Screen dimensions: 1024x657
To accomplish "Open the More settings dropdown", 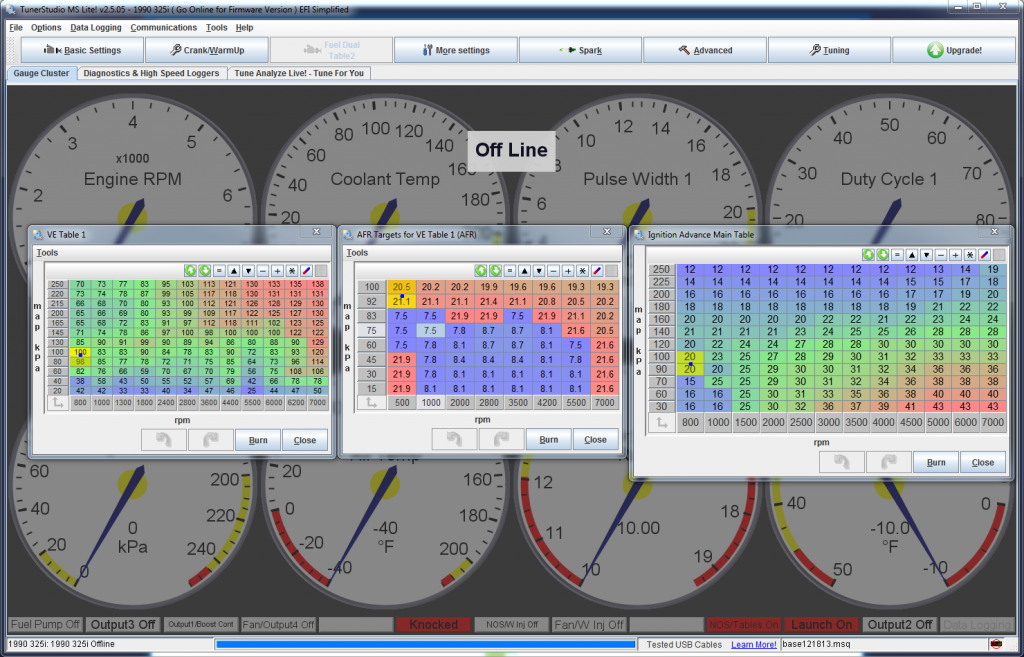I will (x=456, y=50).
